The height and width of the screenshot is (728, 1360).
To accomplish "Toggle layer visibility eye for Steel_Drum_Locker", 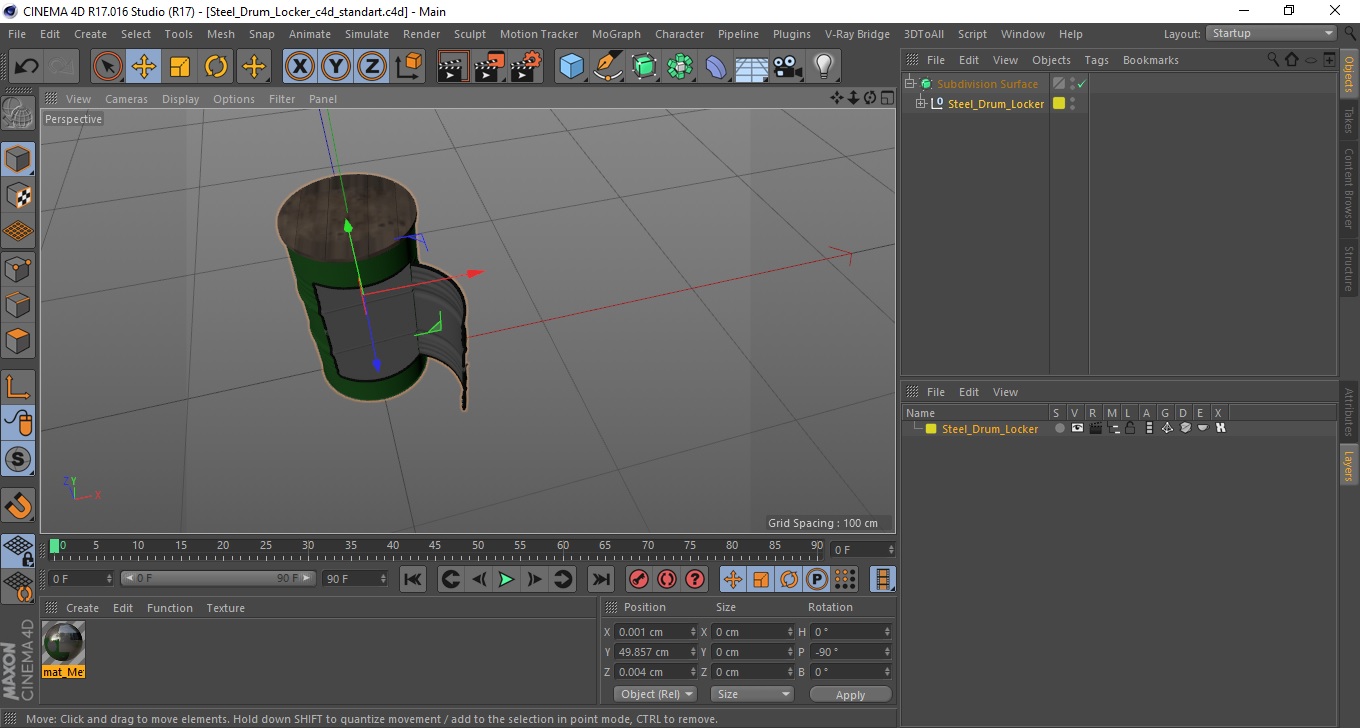I will pos(1077,428).
